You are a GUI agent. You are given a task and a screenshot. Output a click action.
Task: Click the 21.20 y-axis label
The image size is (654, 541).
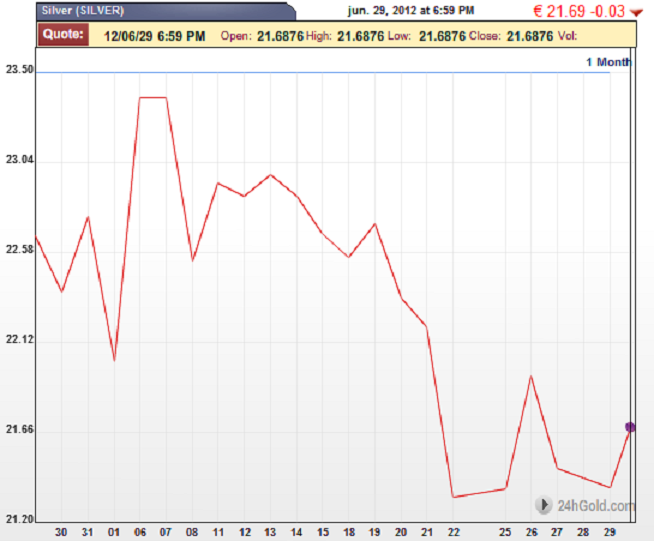click(x=20, y=519)
